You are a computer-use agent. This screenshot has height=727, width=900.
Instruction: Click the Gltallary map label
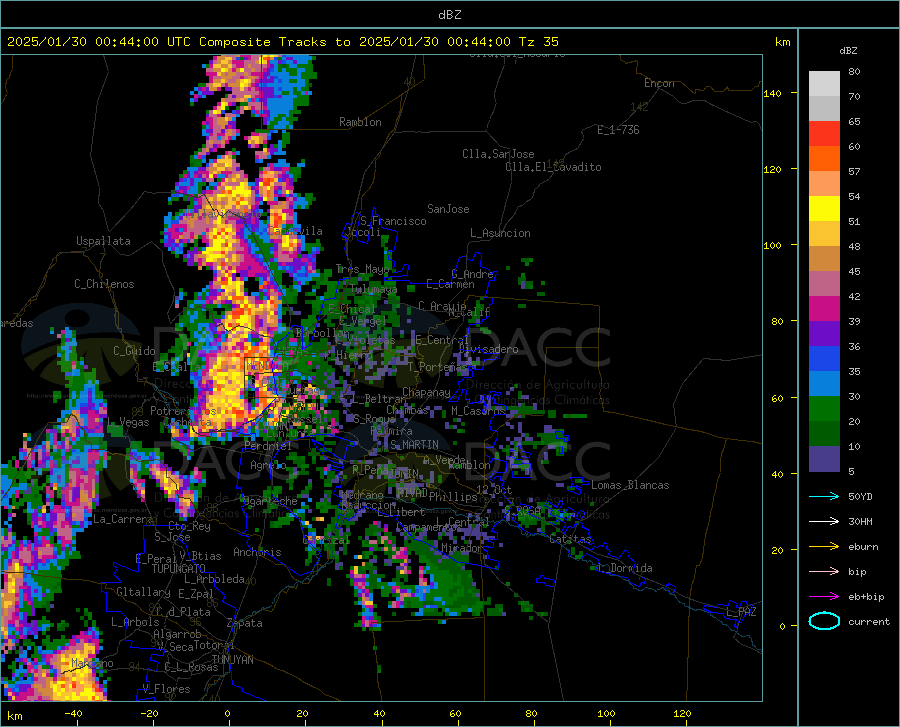(143, 592)
